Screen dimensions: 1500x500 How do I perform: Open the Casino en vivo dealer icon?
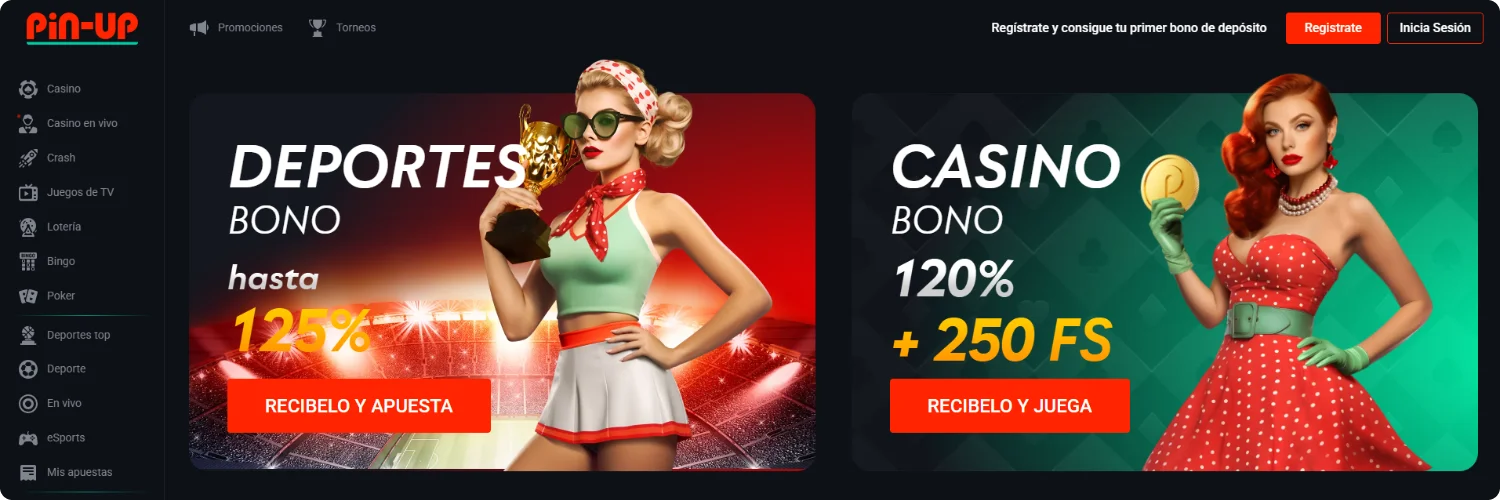28,123
